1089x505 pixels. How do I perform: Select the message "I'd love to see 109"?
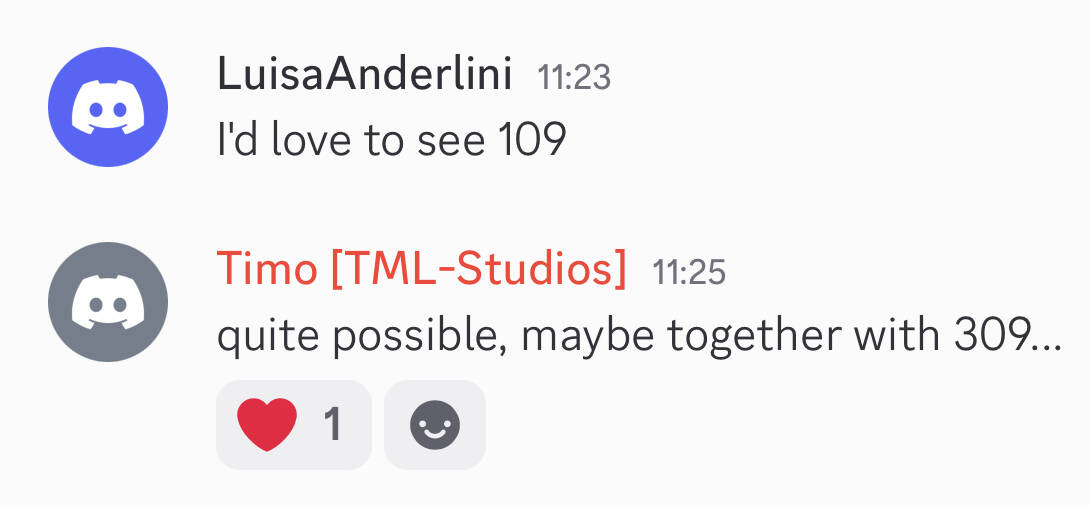click(x=392, y=140)
